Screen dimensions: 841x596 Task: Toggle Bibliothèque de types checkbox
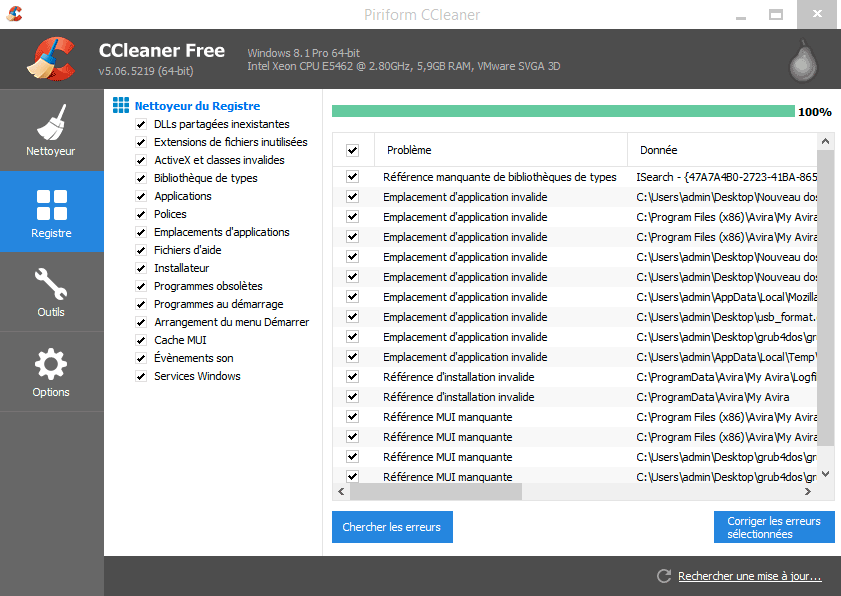tap(141, 179)
